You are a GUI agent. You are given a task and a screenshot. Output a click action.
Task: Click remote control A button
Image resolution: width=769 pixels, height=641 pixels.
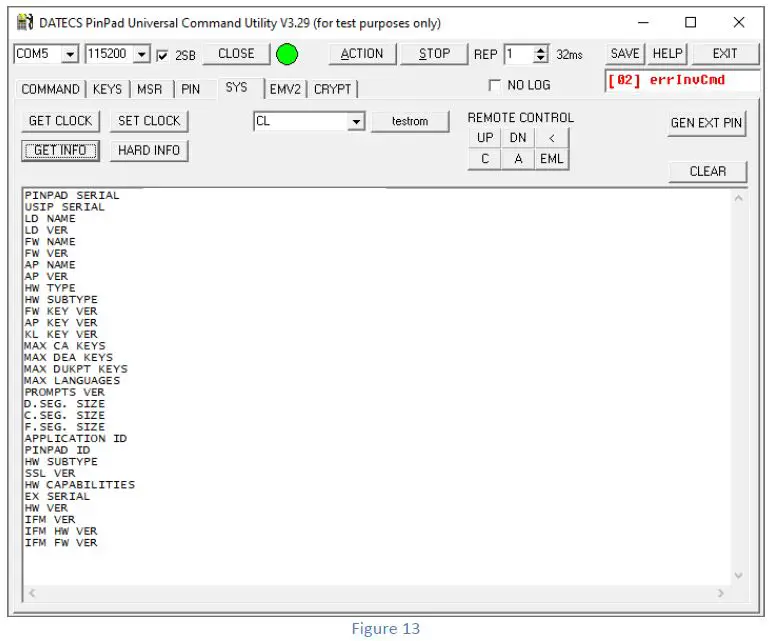coord(518,159)
